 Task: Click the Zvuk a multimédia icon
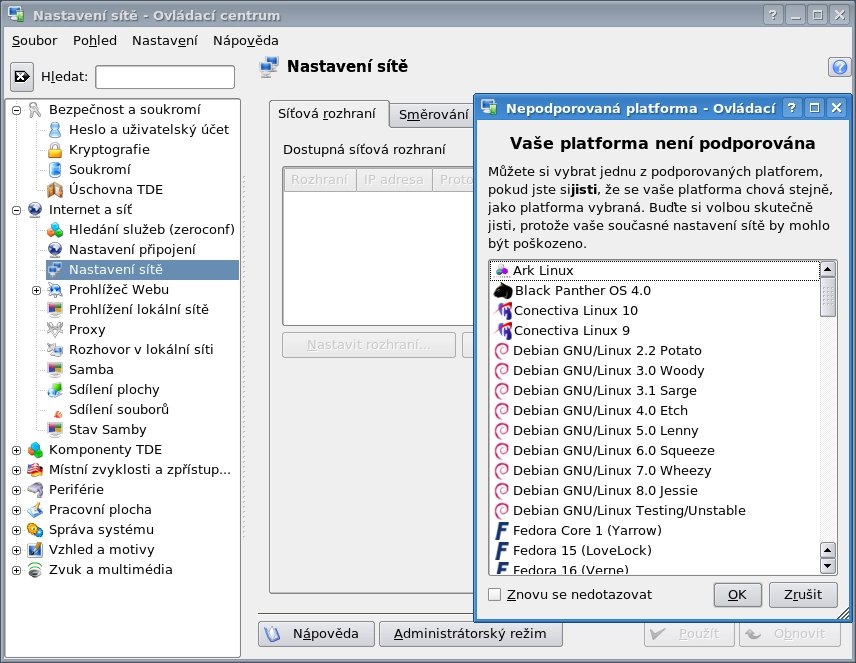click(x=35, y=570)
